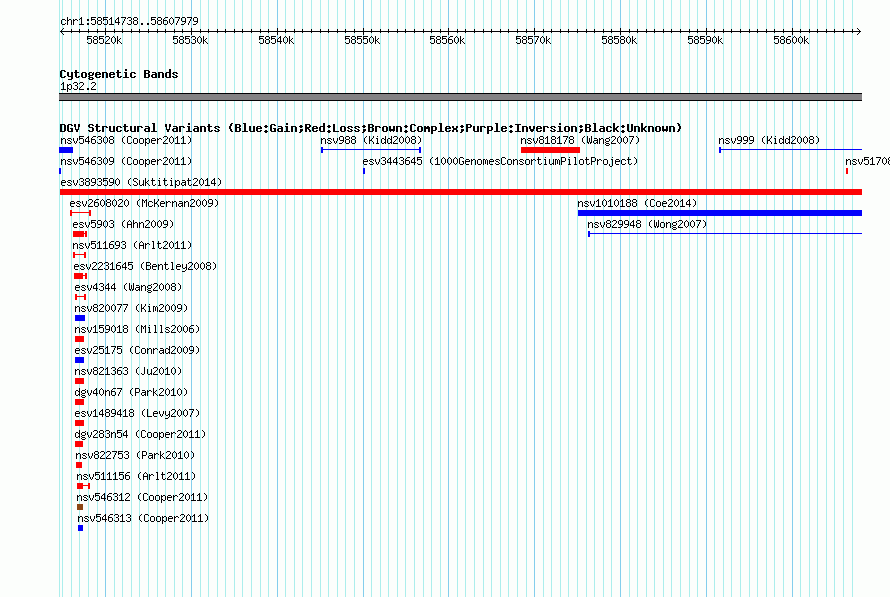This screenshot has width=890, height=597.
Task: Click the 58520k ruler position
Action: coord(104,40)
